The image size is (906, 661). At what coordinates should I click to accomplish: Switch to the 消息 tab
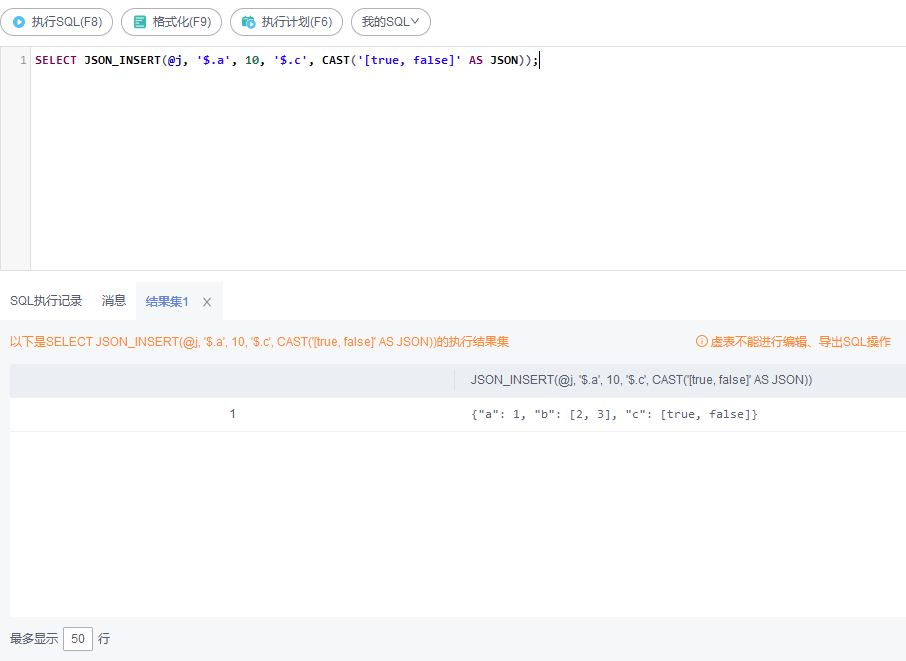point(112,300)
